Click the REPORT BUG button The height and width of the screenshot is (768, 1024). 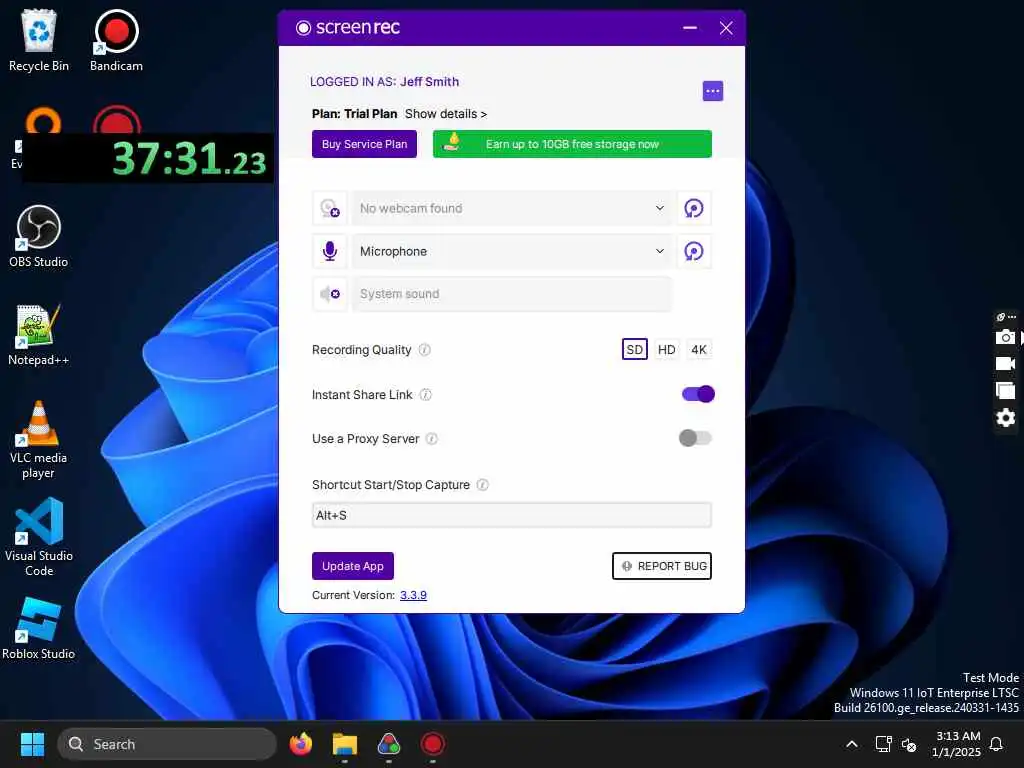coord(662,566)
